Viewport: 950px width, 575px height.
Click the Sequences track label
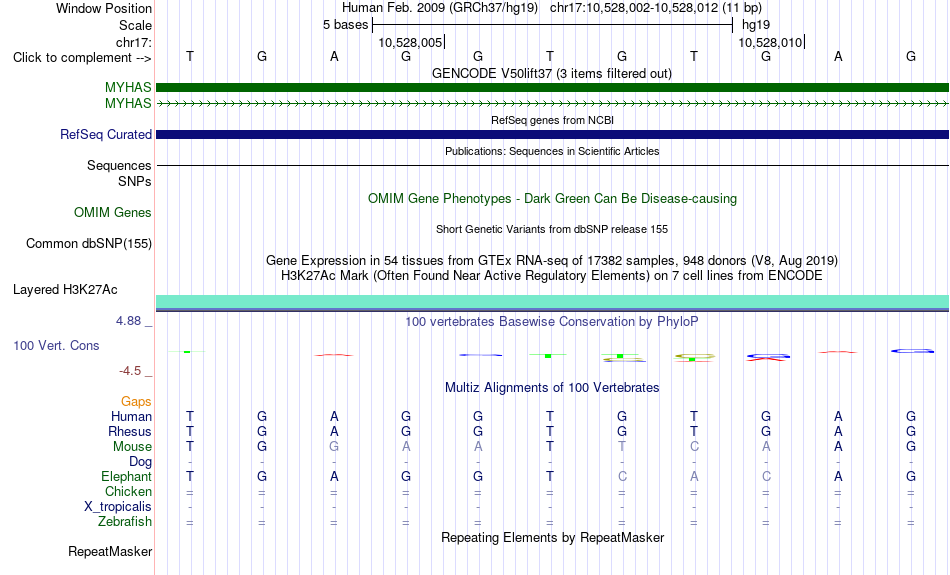[119, 165]
